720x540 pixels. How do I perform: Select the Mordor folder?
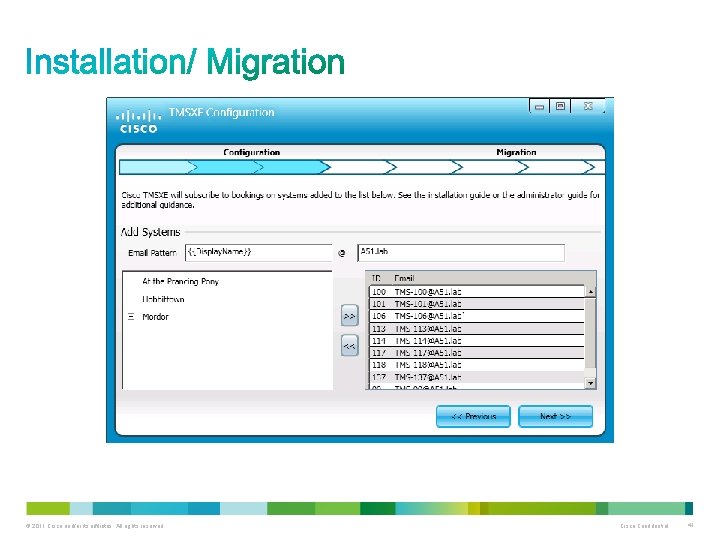click(155, 317)
